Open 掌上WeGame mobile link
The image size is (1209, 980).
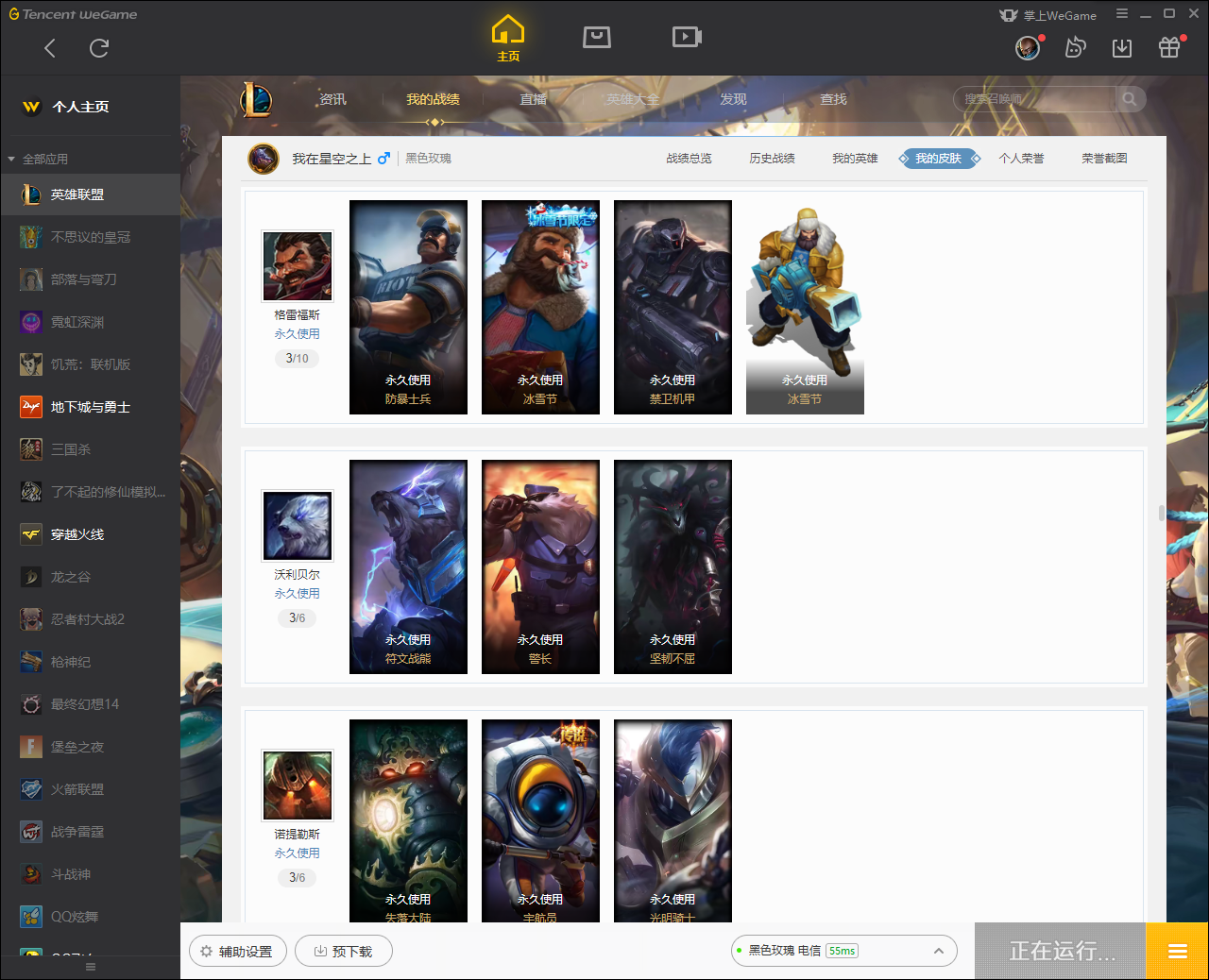pos(1048,15)
